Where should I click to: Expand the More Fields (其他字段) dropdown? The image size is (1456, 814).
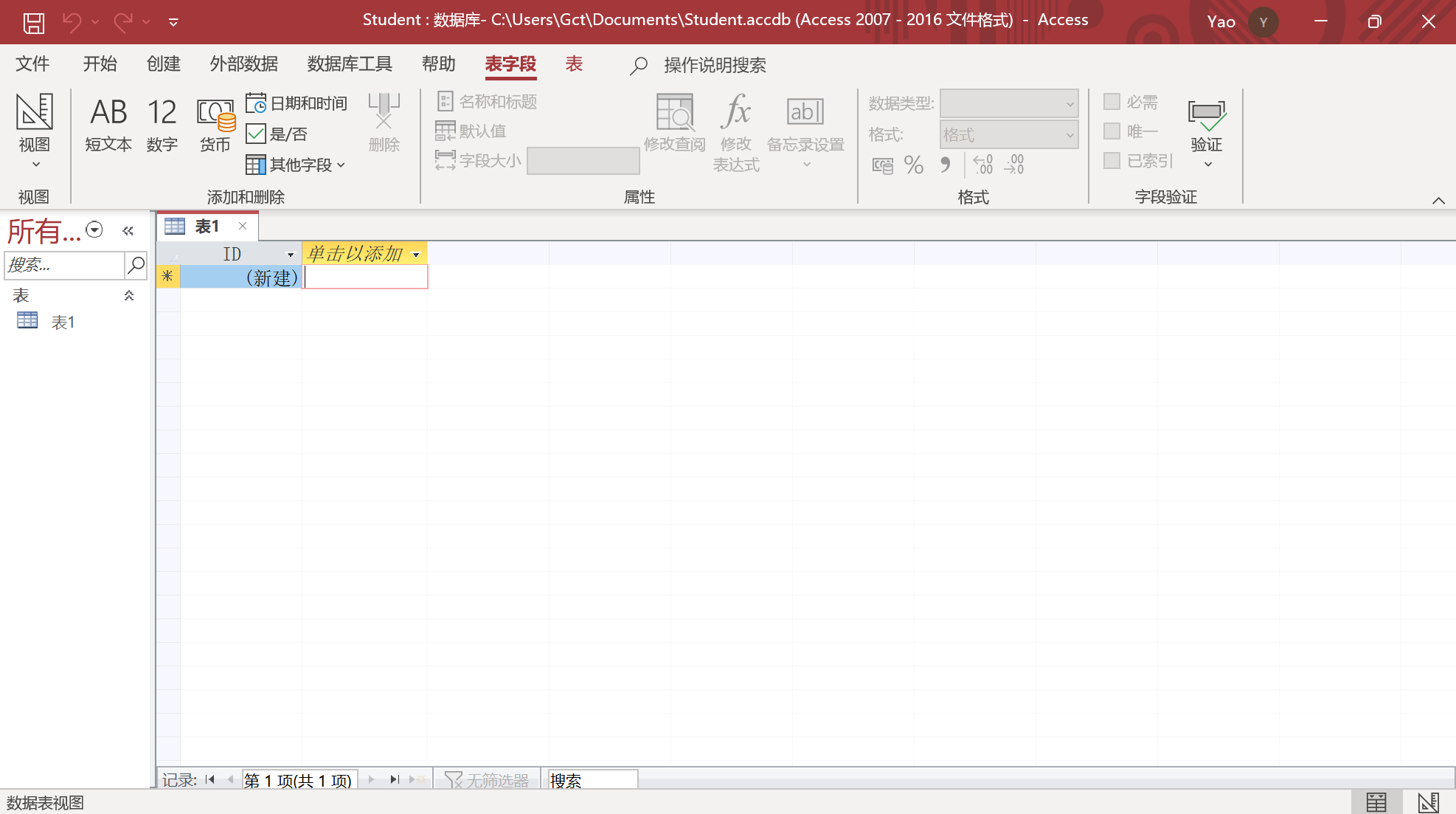(297, 165)
